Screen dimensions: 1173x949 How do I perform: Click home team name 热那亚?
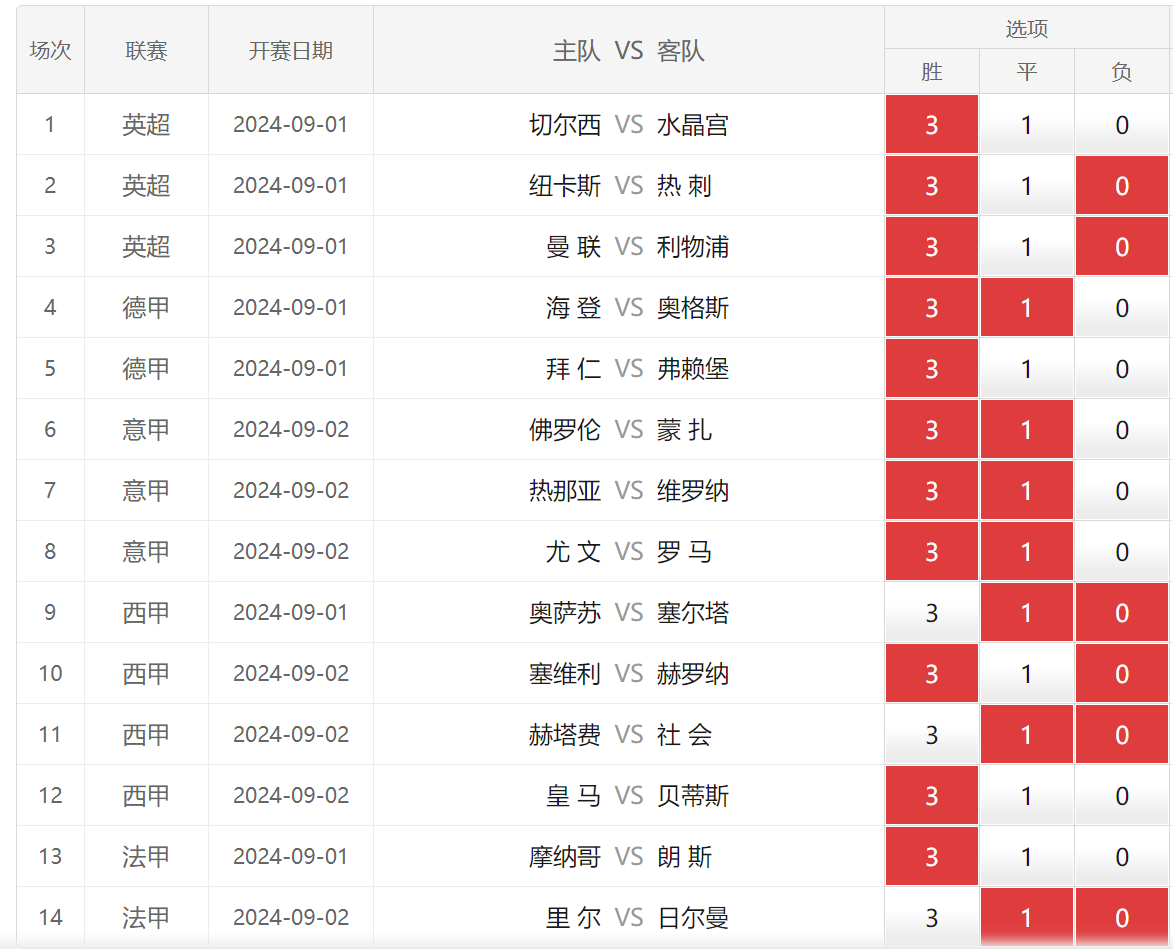tap(565, 491)
